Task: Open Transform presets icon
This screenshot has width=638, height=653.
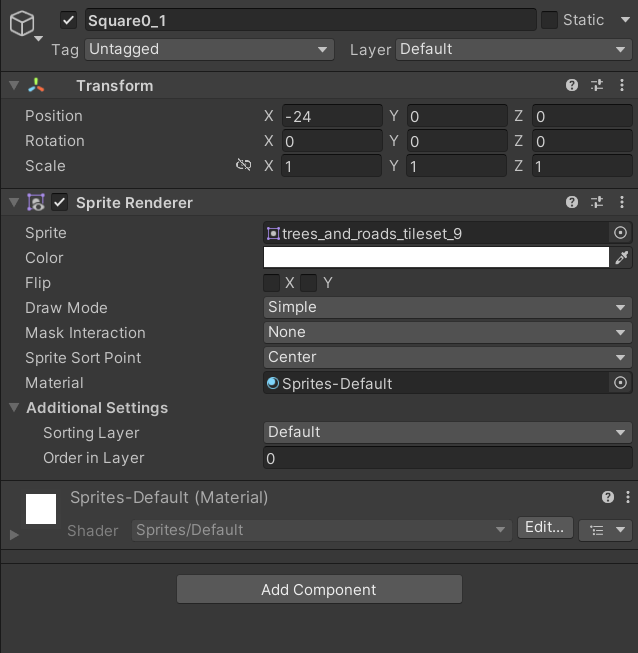Action: 597,85
